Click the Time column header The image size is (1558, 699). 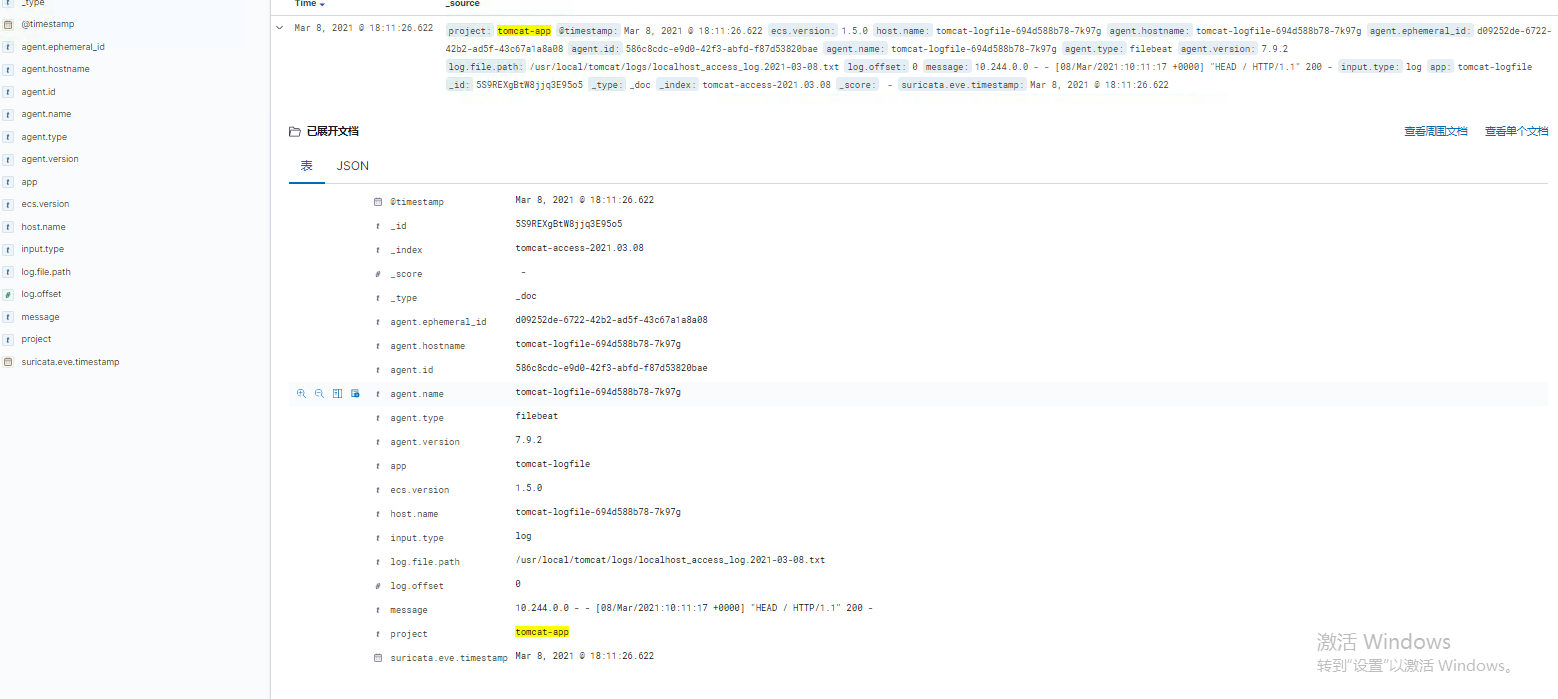tap(305, 4)
